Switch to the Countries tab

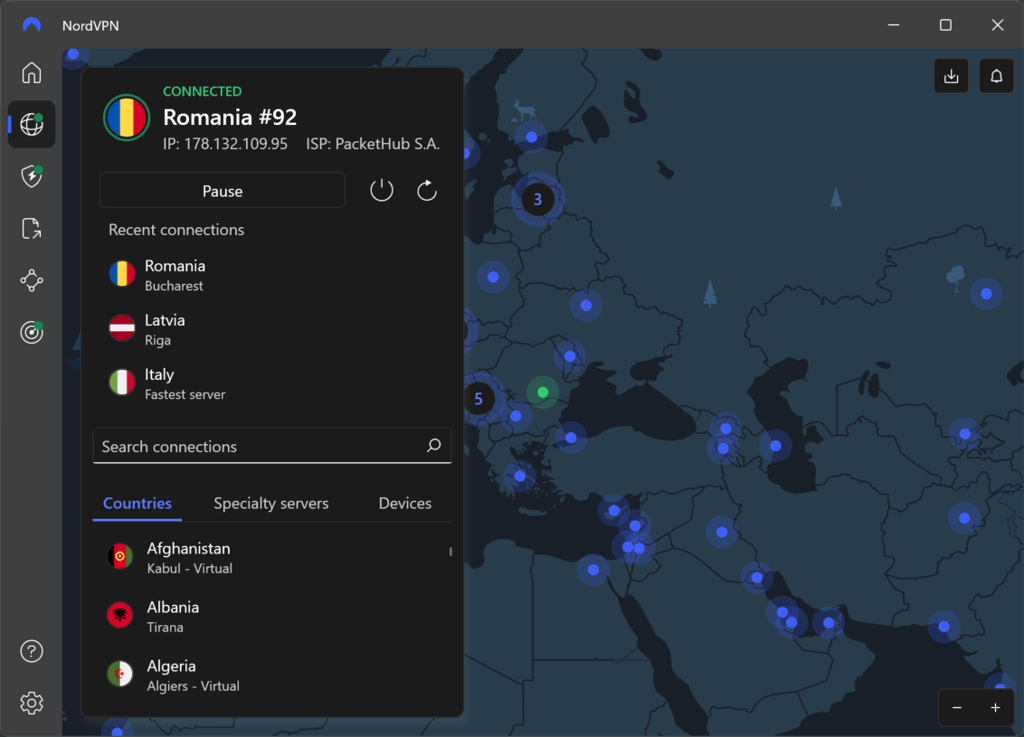[x=137, y=503]
